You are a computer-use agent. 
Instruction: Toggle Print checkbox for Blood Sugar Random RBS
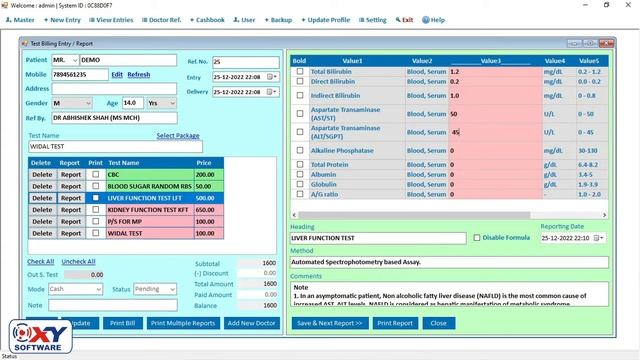tap(96, 186)
